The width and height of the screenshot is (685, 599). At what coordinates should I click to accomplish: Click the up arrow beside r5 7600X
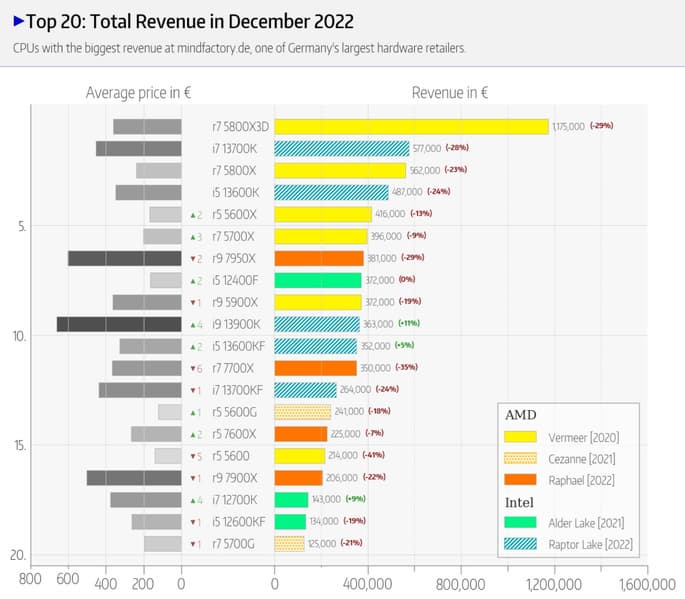click(193, 435)
